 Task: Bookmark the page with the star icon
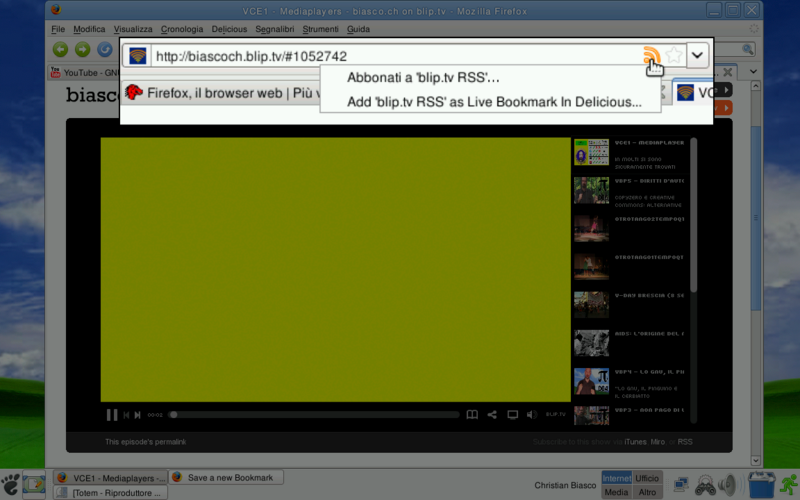tap(674, 55)
